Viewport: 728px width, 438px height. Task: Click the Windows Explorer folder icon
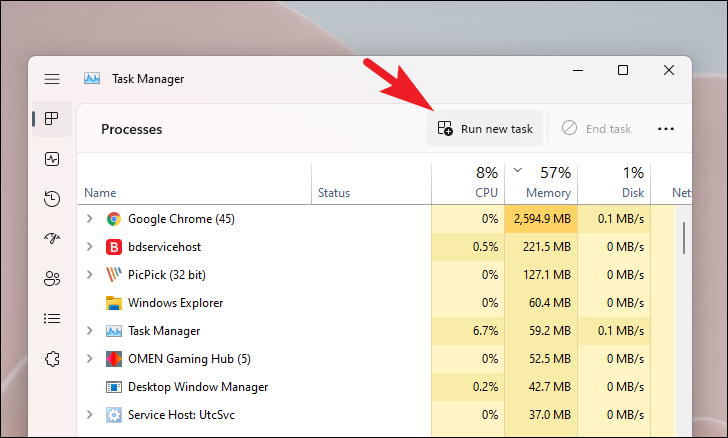114,303
